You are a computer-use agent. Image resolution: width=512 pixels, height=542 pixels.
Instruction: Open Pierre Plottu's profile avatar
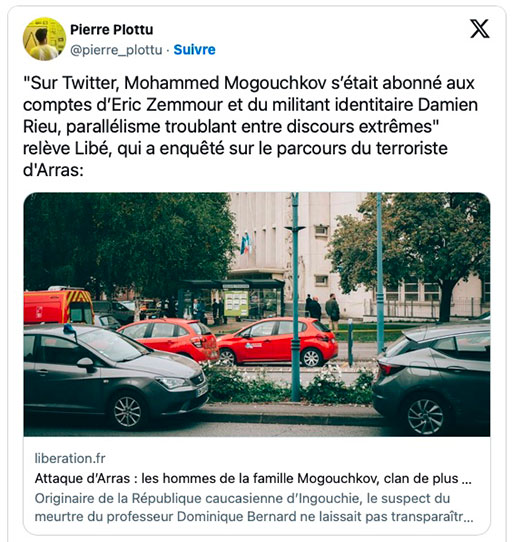coord(44,39)
